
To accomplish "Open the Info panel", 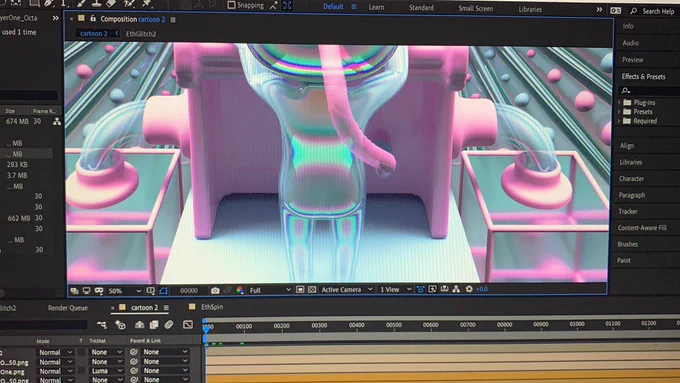I will [628, 26].
